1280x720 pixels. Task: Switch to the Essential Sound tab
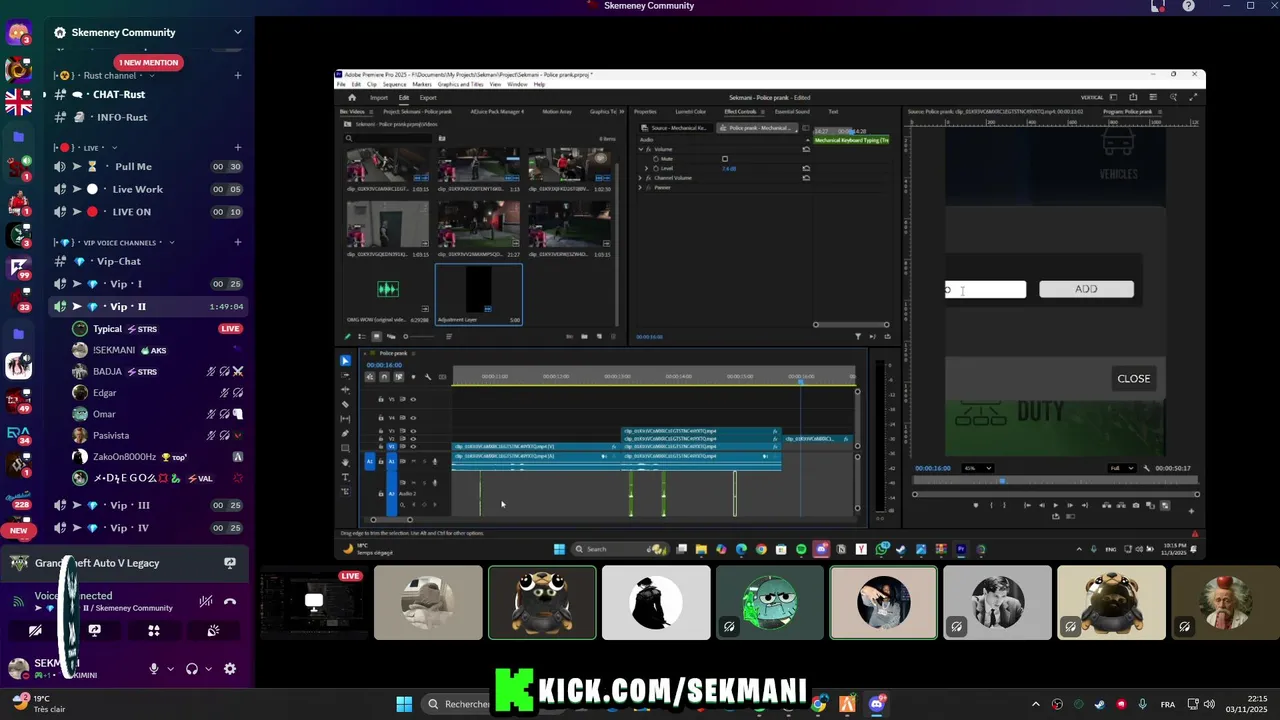[x=793, y=112]
